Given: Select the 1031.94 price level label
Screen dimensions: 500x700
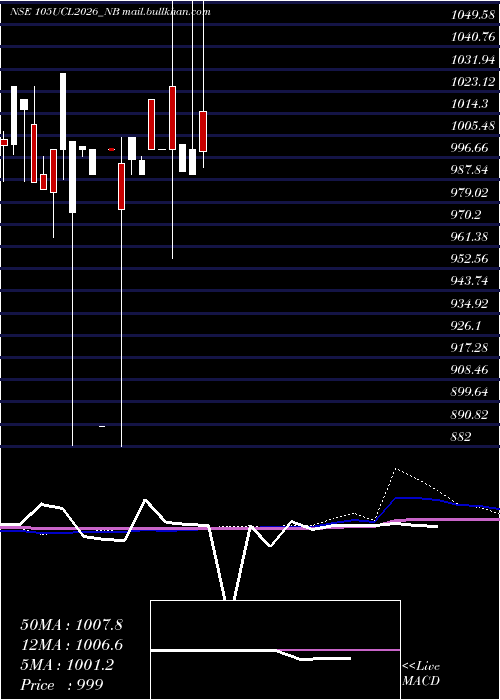Looking at the screenshot, I should click(x=473, y=59).
